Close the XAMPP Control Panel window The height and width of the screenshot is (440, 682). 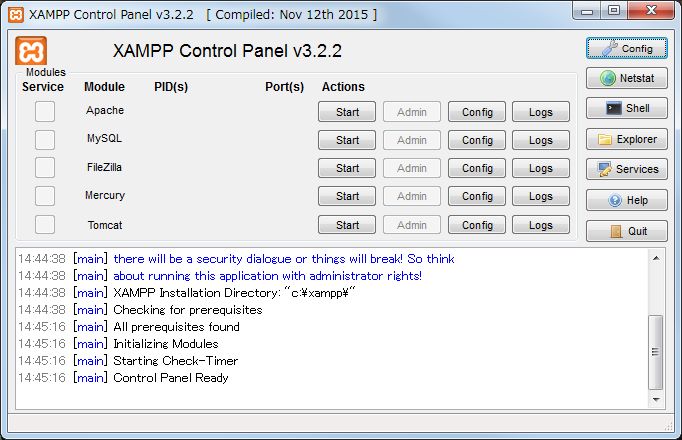coord(651,11)
